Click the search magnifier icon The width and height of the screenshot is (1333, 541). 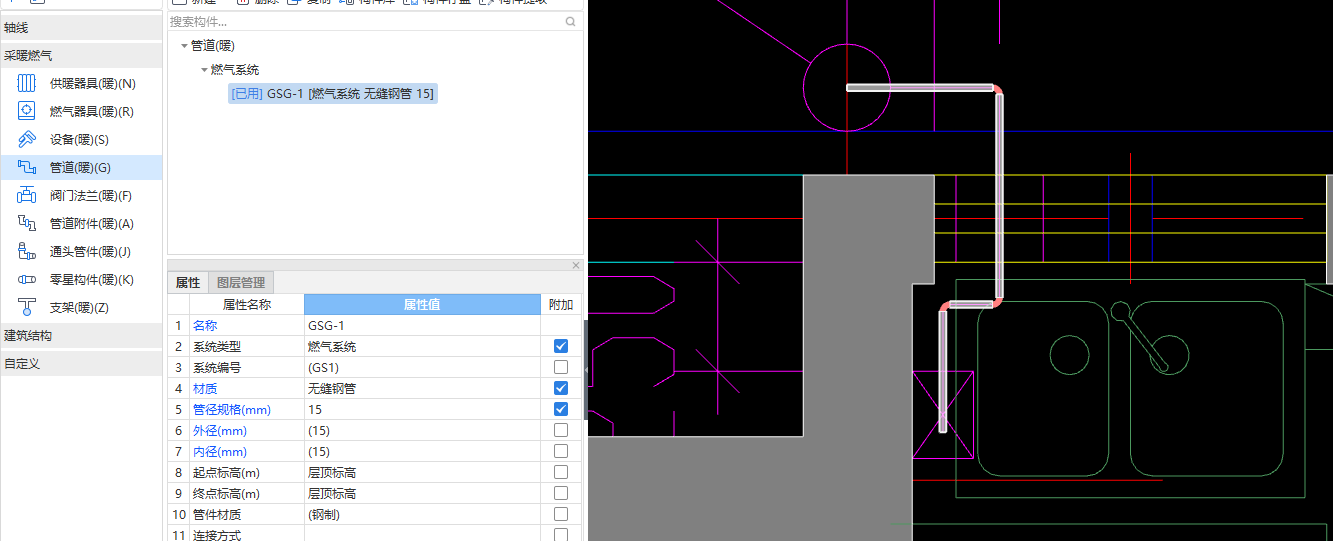pos(571,21)
